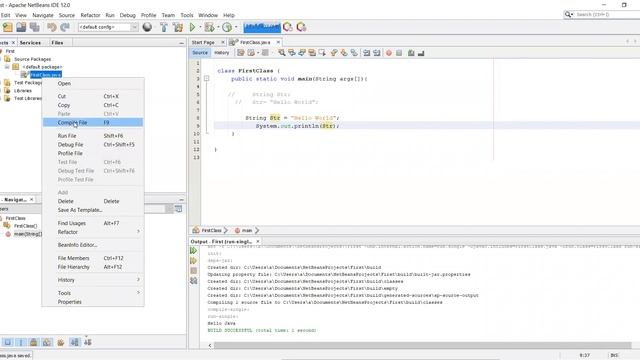The width and height of the screenshot is (640, 360).
Task: Click the Save All toolbar icon
Action: coord(35,27)
